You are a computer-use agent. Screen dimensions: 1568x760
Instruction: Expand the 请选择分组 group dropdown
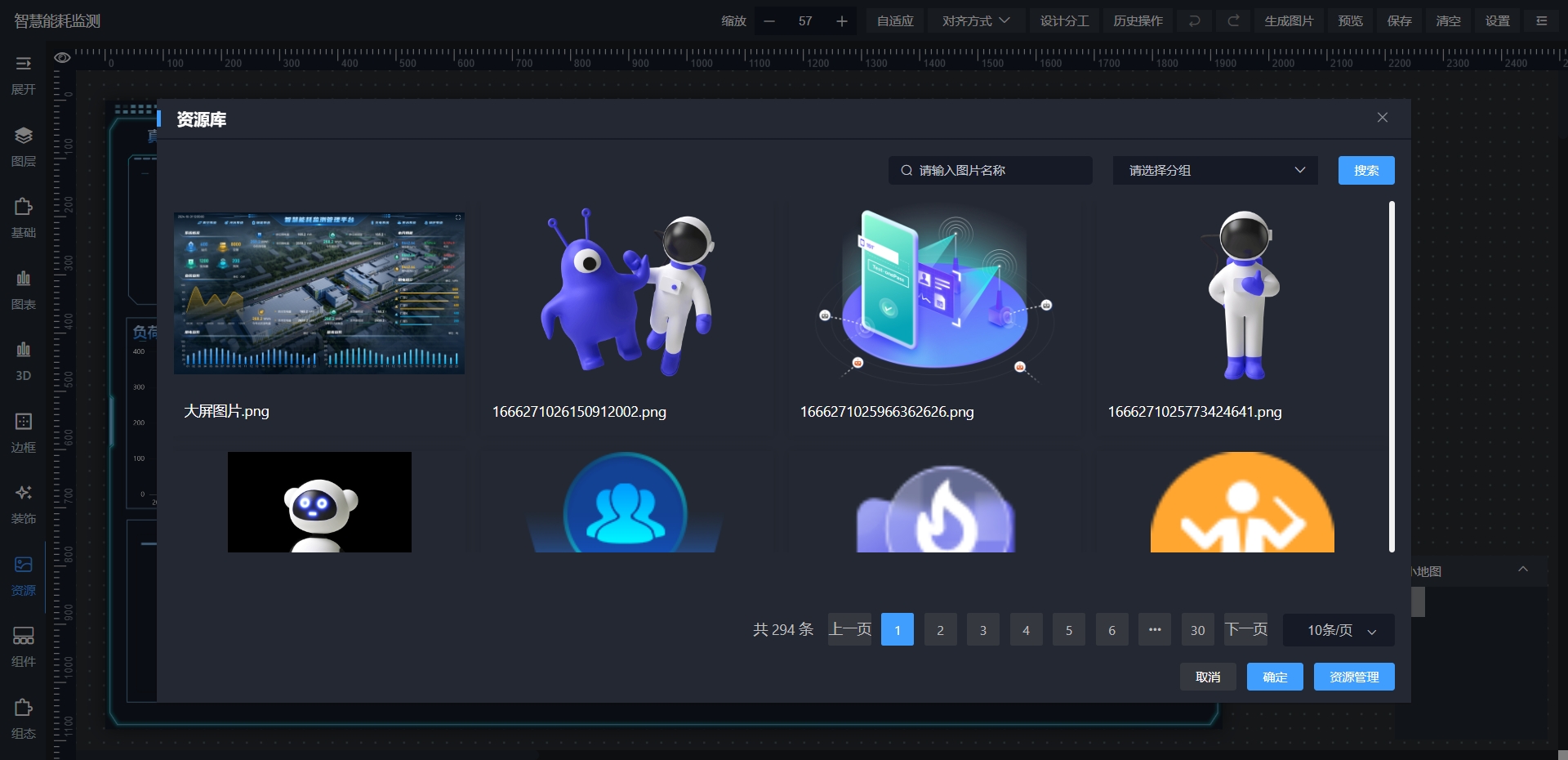point(1215,170)
